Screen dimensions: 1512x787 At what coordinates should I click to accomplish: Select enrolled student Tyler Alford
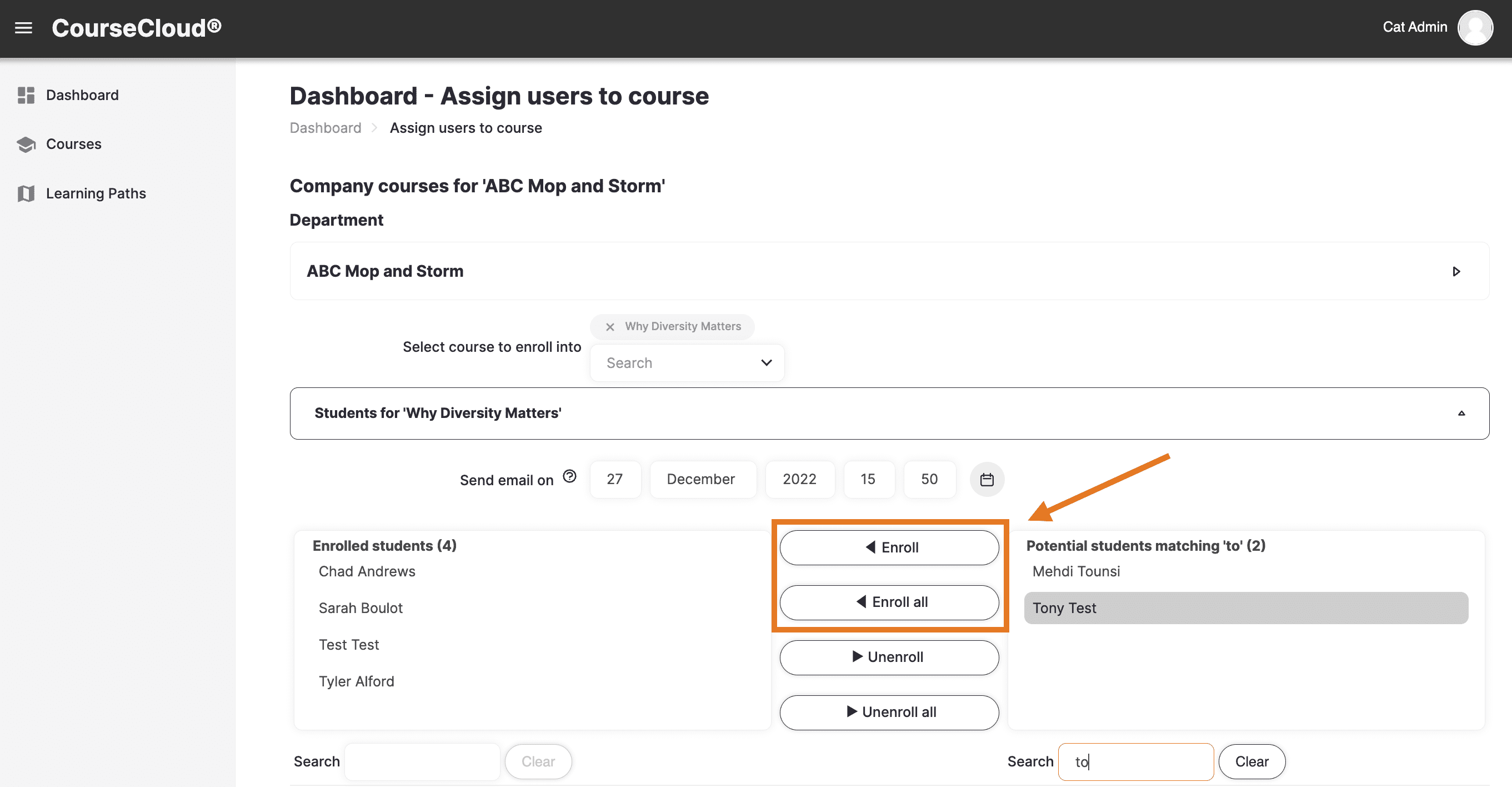[356, 681]
